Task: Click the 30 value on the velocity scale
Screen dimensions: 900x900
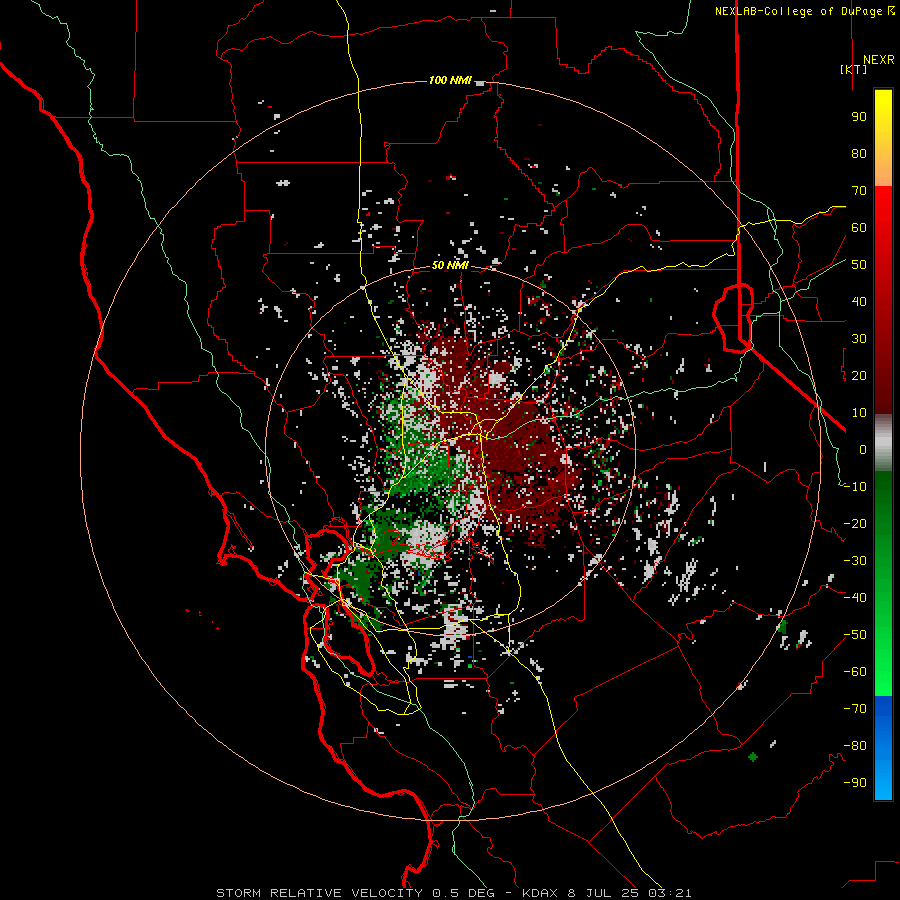Action: point(859,339)
